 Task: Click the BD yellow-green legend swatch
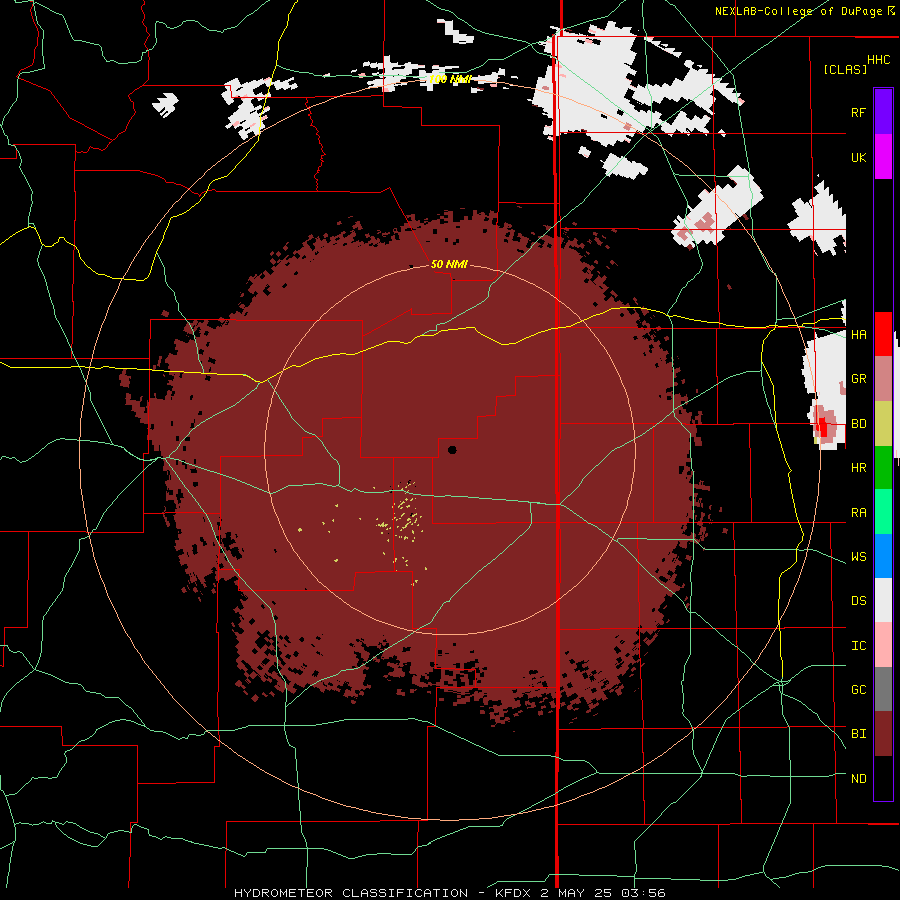coord(883,424)
